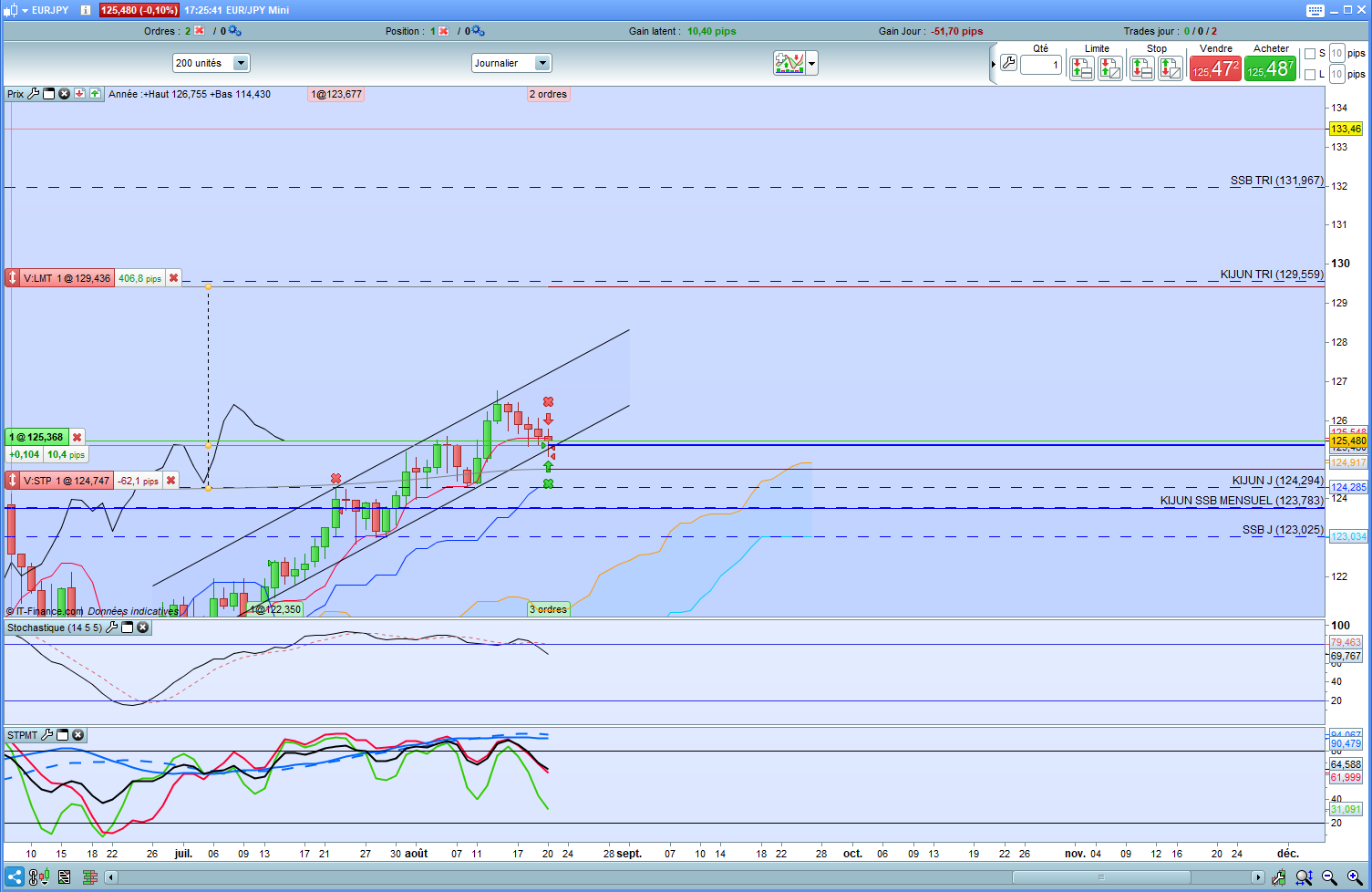Click the red order X marker above candles
The height and width of the screenshot is (892, 1372).
pos(548,401)
